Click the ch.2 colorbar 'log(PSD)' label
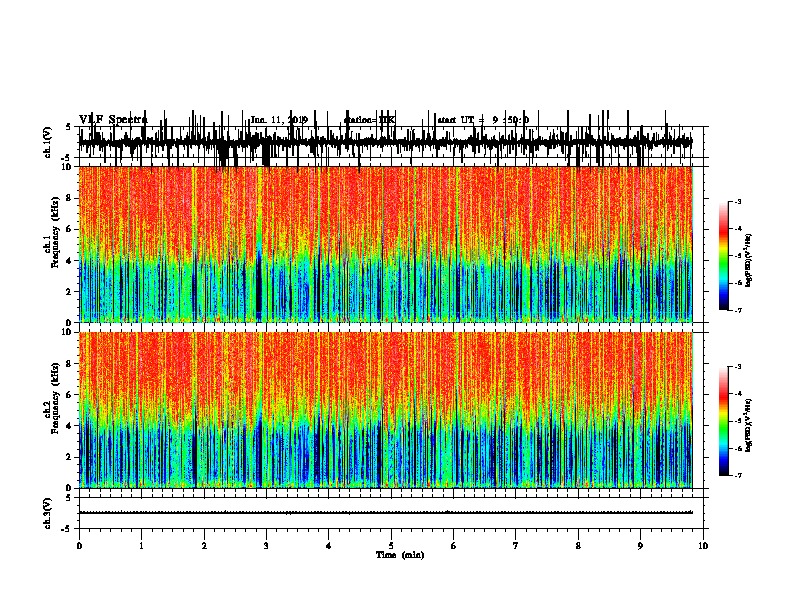This screenshot has width=792, height=612. tap(748, 425)
